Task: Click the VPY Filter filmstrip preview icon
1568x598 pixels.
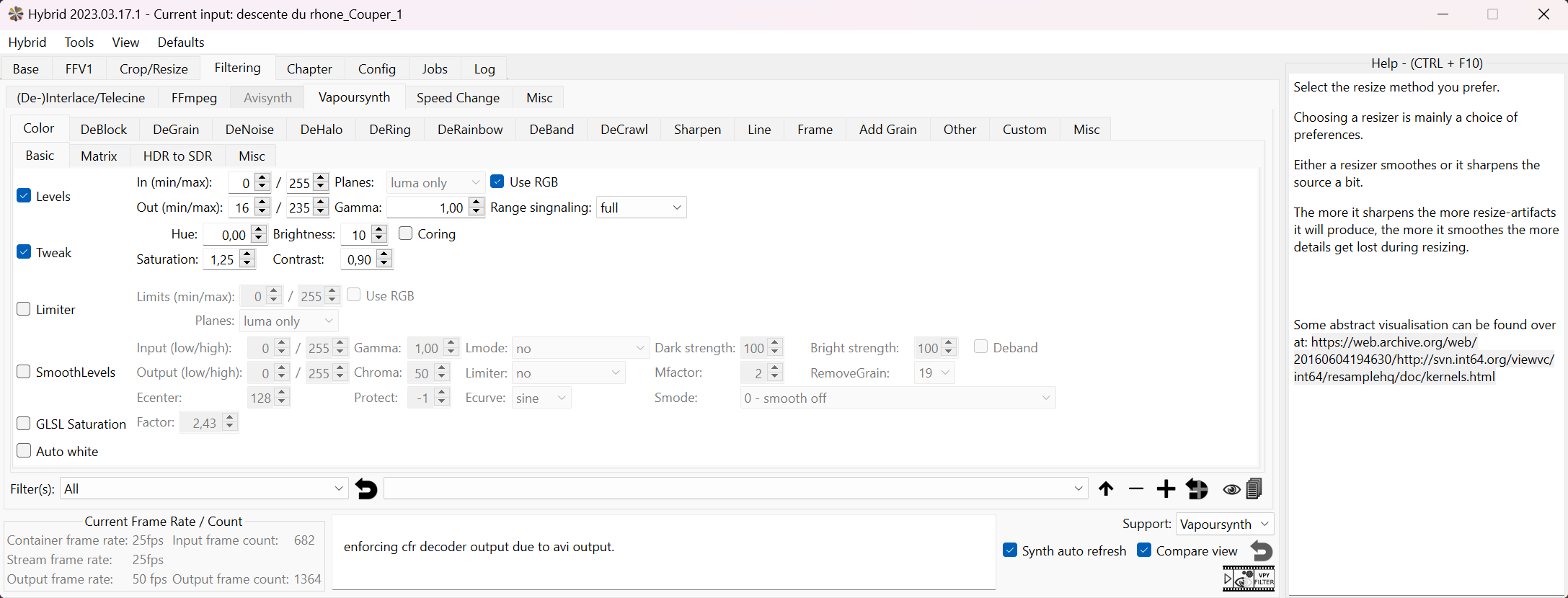Action: click(x=1249, y=579)
